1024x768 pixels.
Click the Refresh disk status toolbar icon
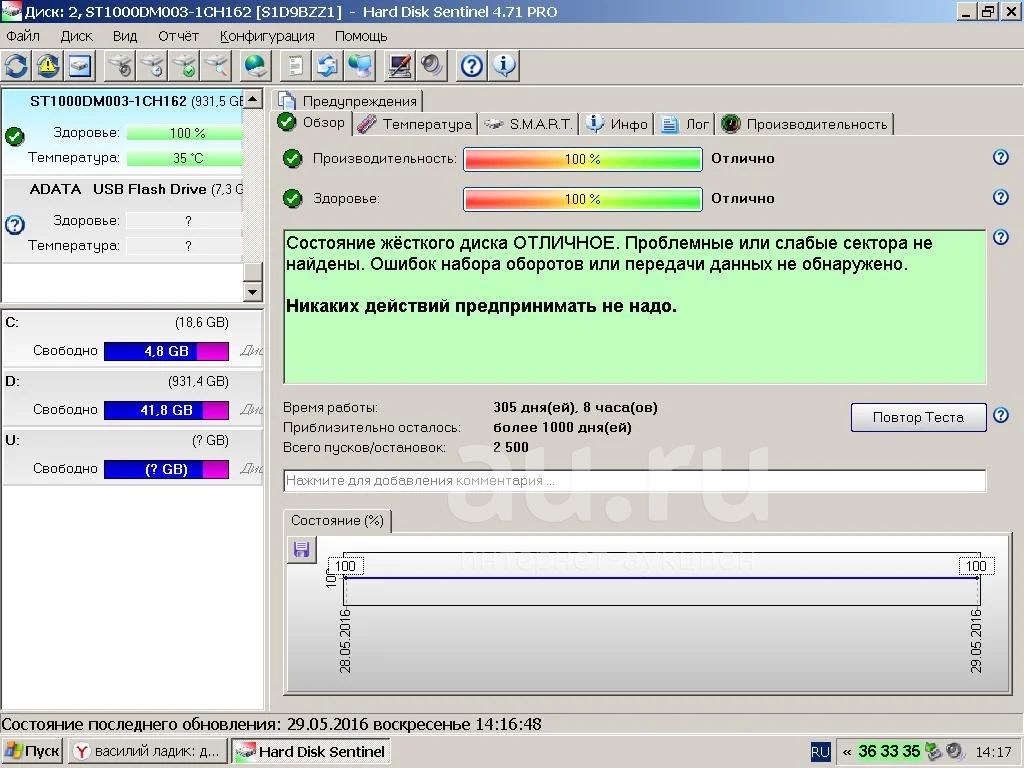(x=16, y=66)
